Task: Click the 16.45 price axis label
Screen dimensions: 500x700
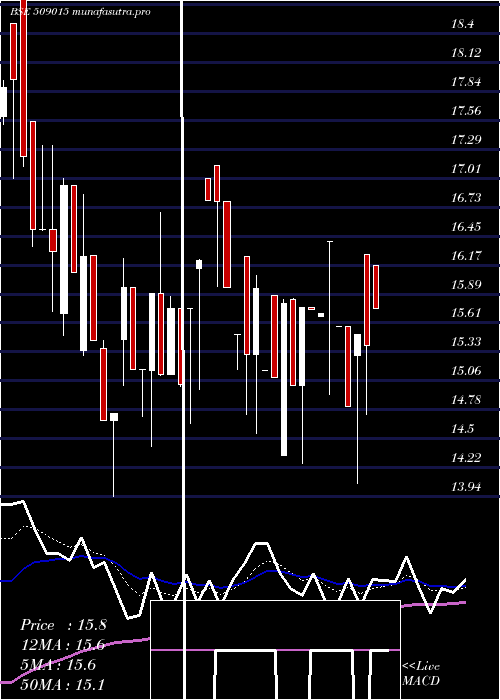Action: pos(466,226)
